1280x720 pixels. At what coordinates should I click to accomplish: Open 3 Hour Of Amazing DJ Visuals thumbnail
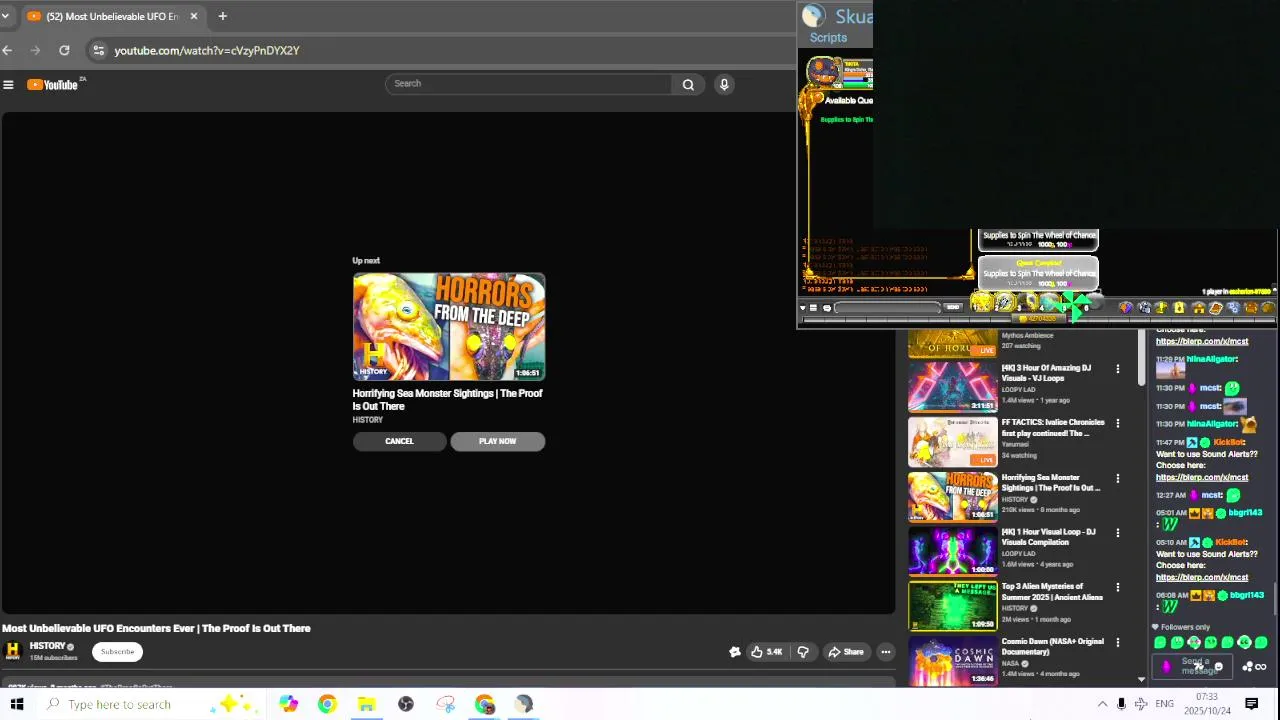952,386
